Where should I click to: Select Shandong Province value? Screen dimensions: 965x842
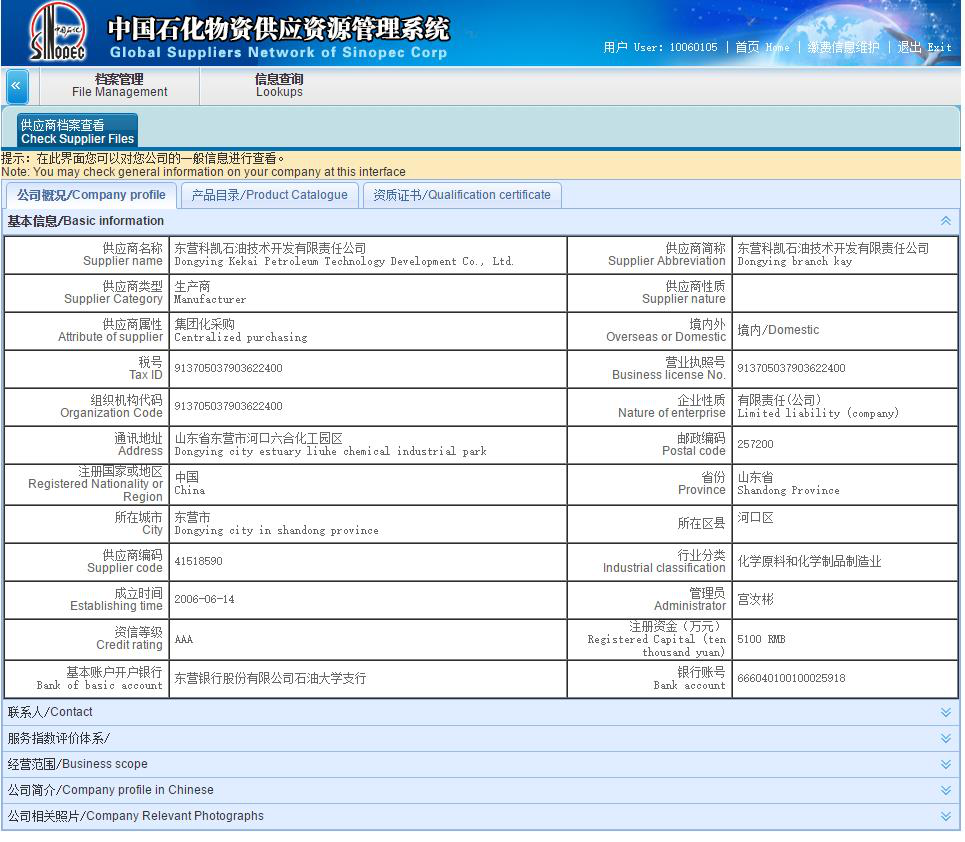[788, 484]
